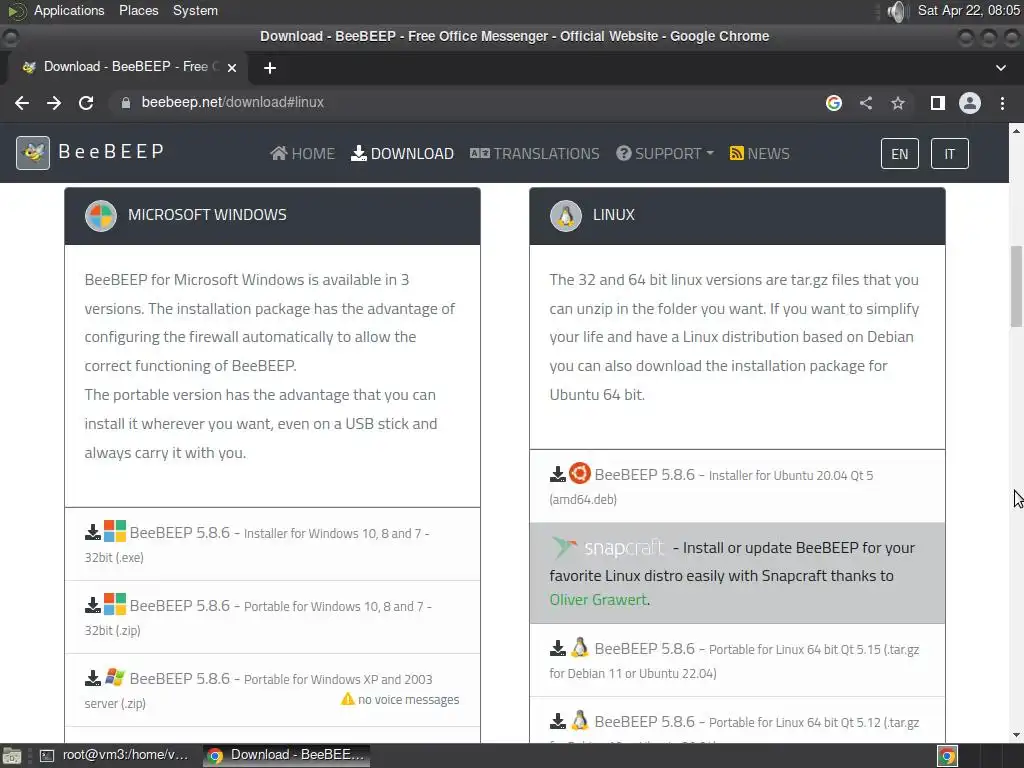This screenshot has width=1024, height=768.
Task: Click the show desktop icon in the bottom panel
Action: (12, 756)
